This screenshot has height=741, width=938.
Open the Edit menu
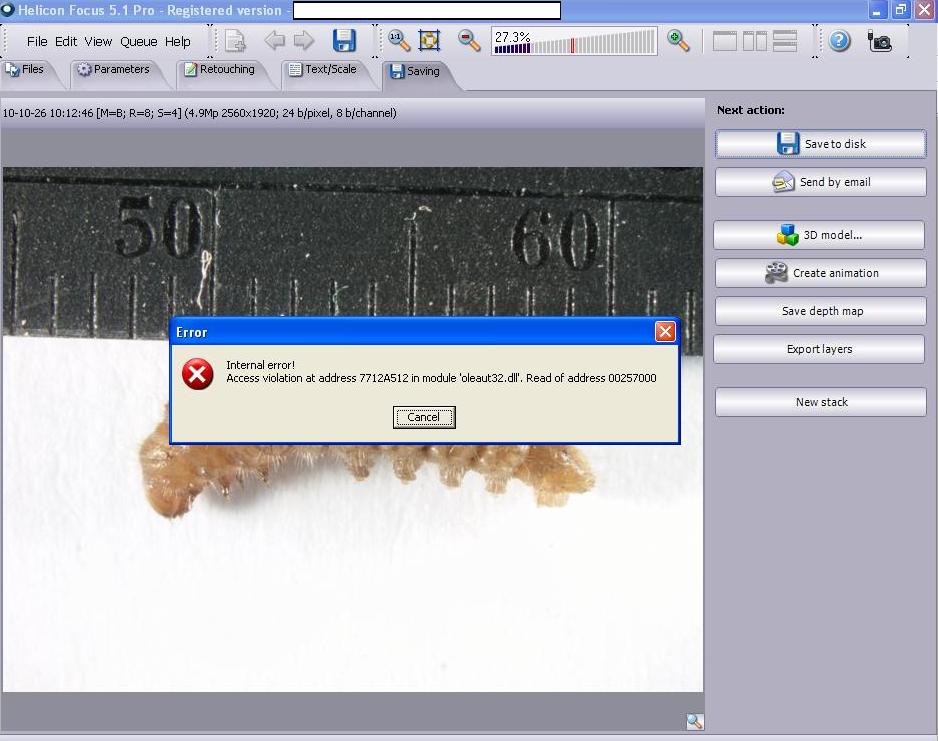coord(66,41)
